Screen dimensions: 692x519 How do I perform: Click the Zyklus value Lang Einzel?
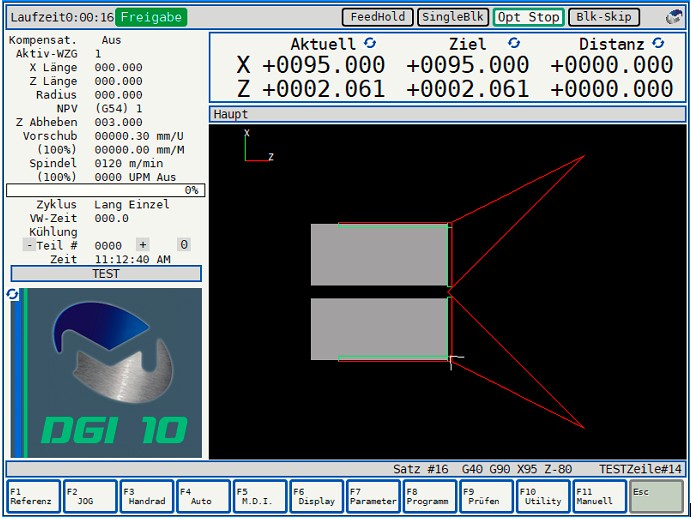(x=132, y=204)
